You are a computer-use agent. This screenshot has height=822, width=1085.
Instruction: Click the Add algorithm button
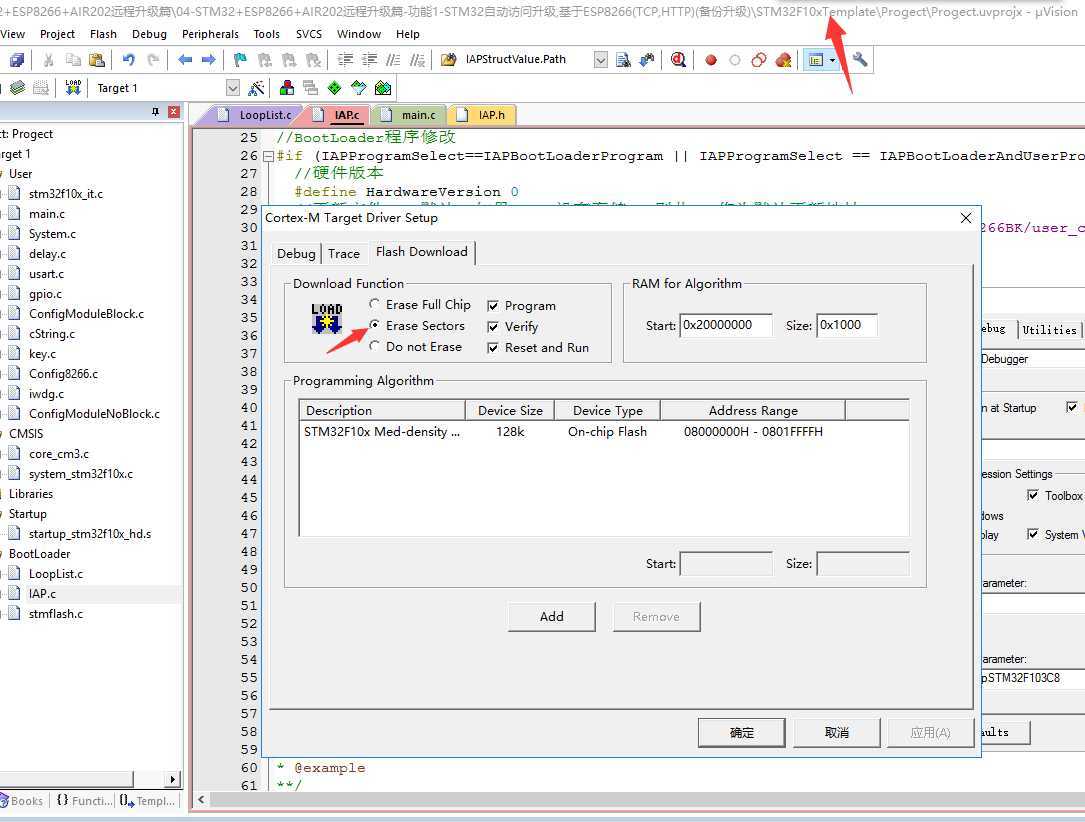tap(551, 616)
